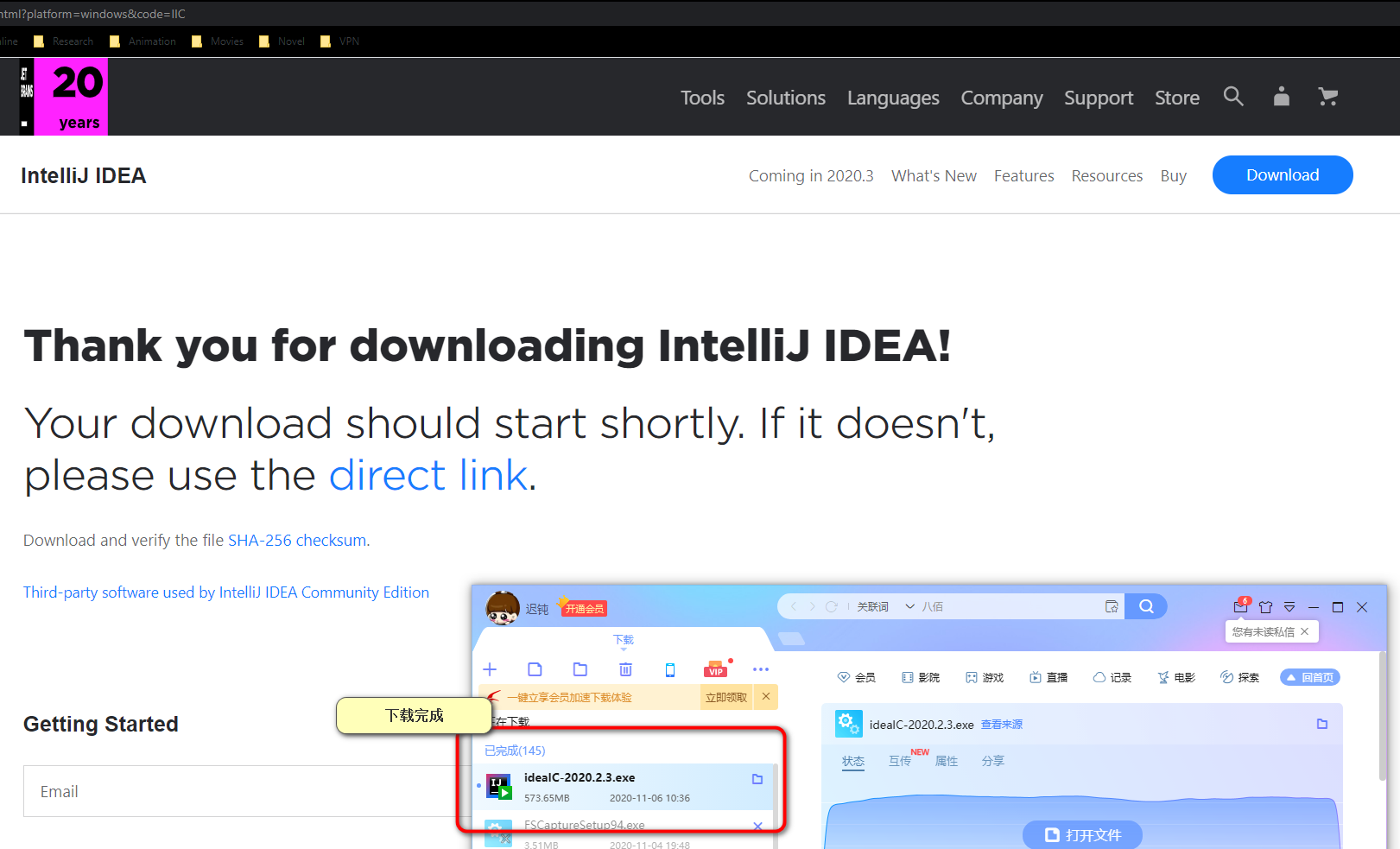Screen dimensions: 1400x849
Task: Open the SHA-256 checksum link
Action: click(297, 540)
